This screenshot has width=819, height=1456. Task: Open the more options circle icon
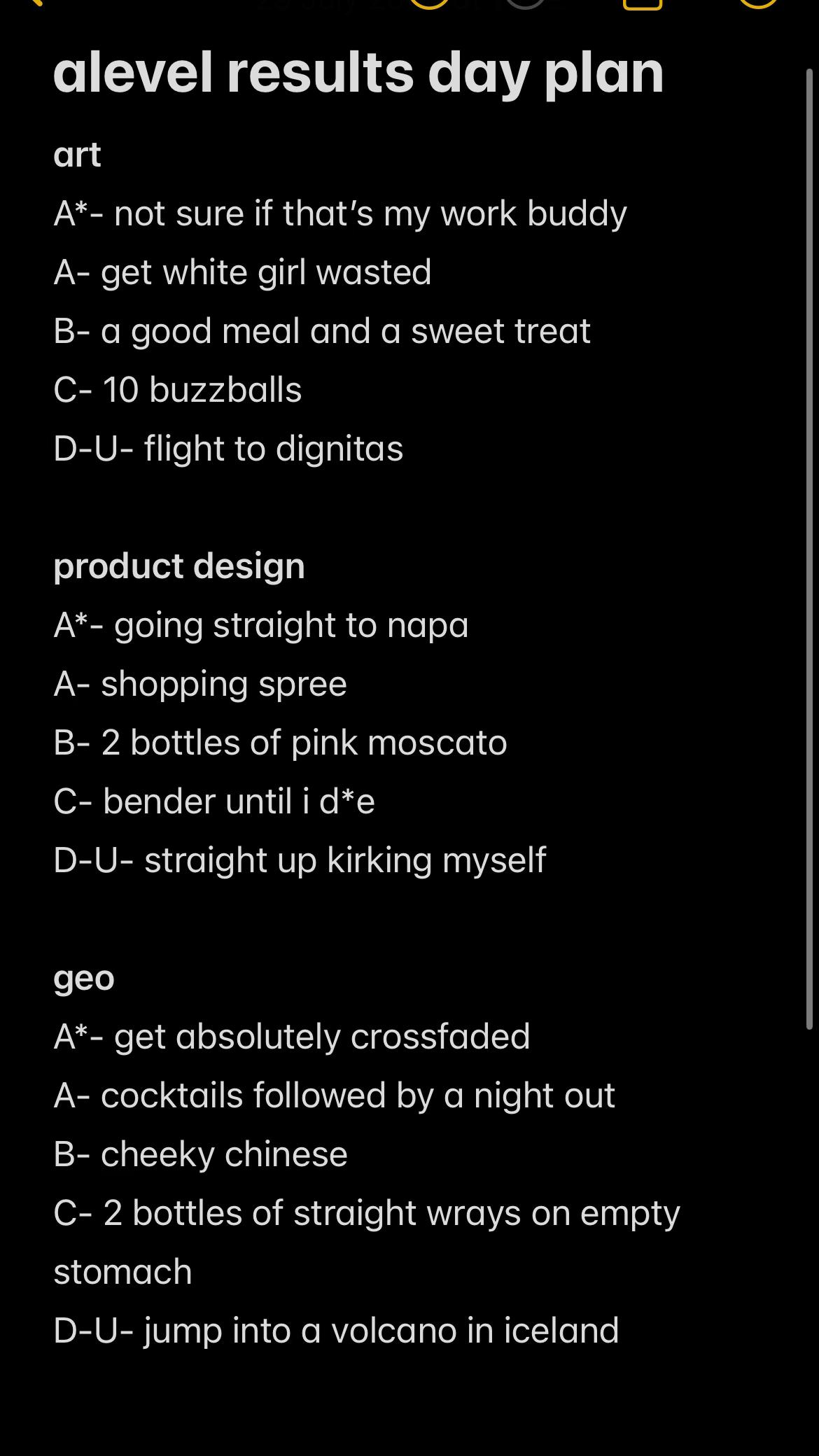pos(759,3)
